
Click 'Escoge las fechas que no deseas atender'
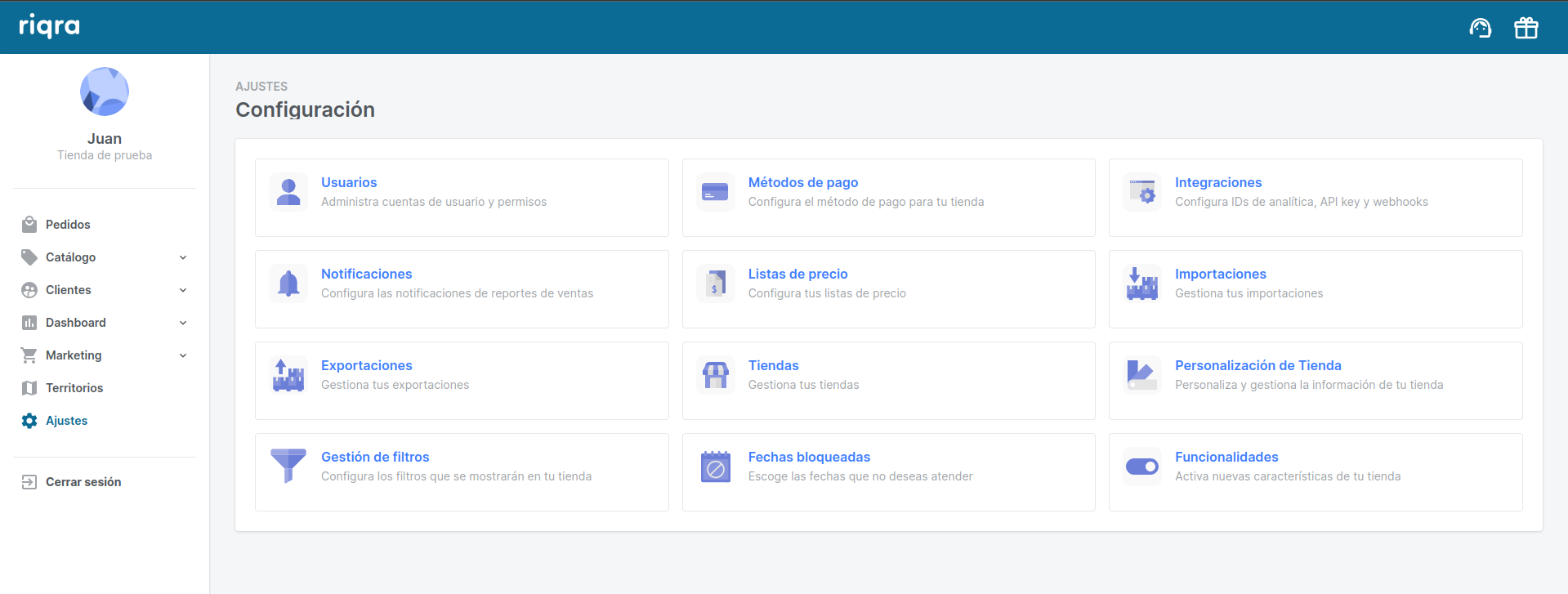click(860, 476)
